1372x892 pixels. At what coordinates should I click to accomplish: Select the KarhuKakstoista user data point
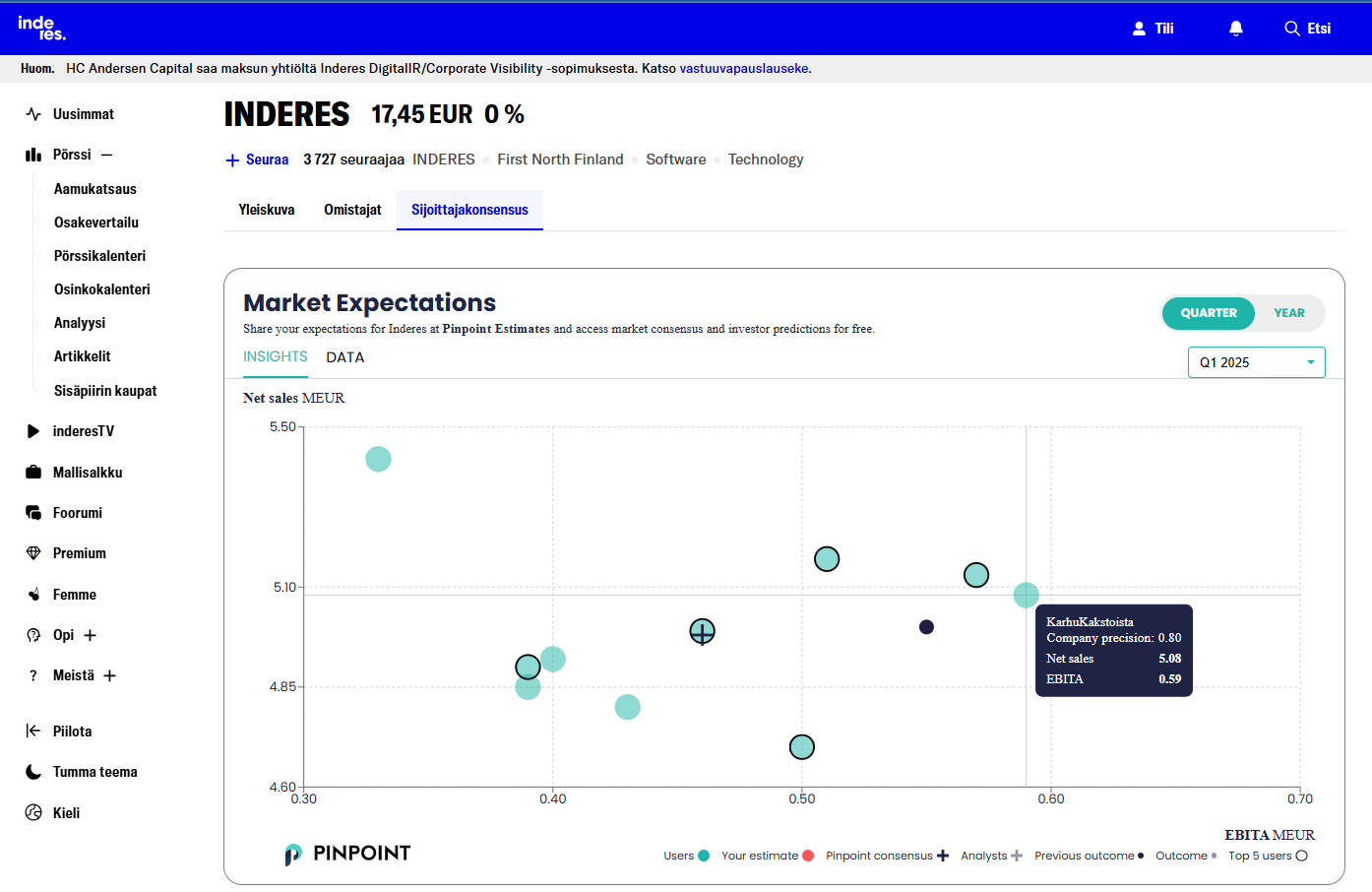(x=1027, y=595)
